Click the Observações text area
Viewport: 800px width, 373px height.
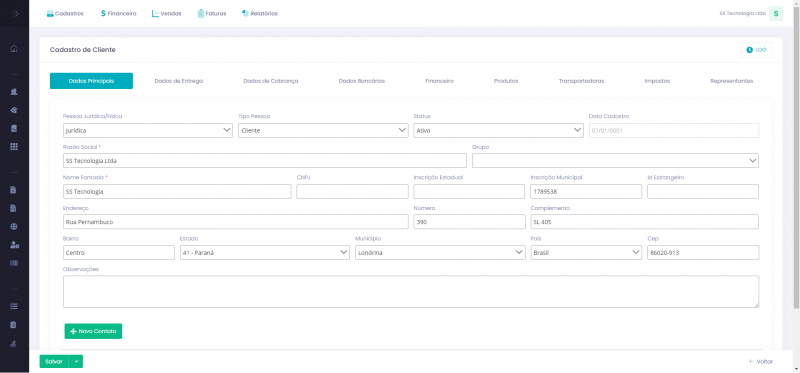coord(411,292)
